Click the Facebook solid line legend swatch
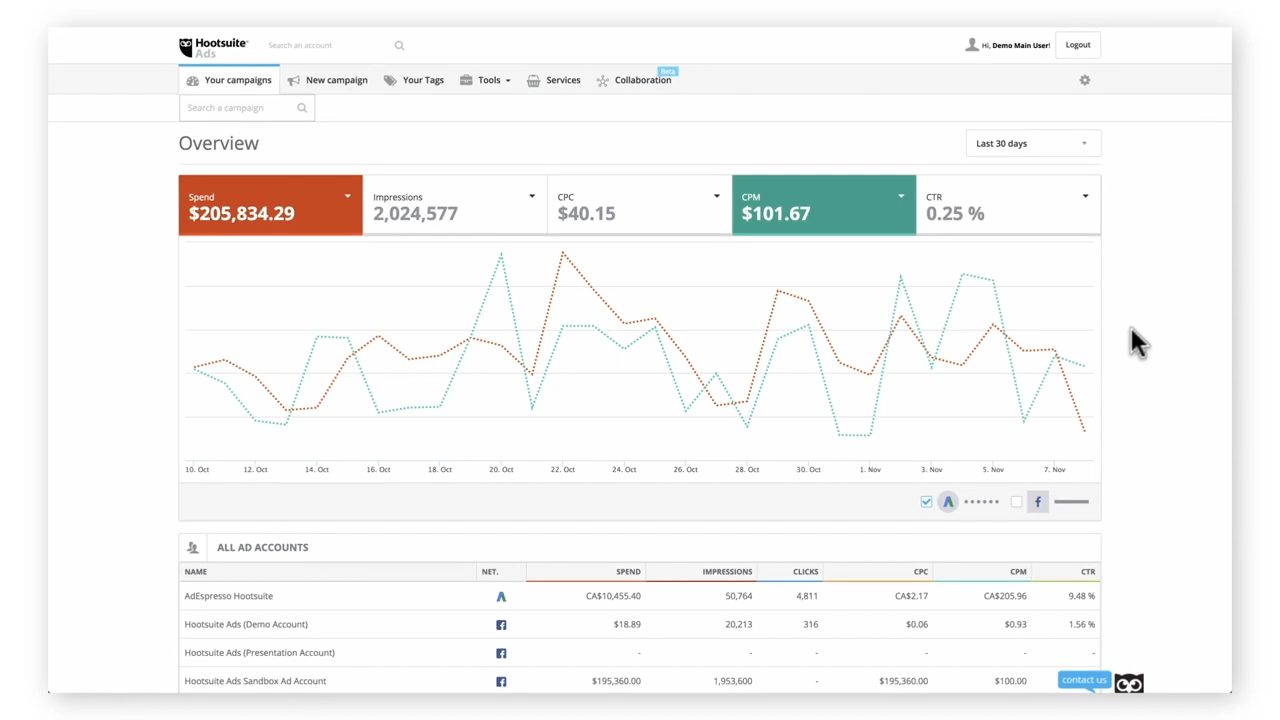Image resolution: width=1280 pixels, height=720 pixels. 1071,502
